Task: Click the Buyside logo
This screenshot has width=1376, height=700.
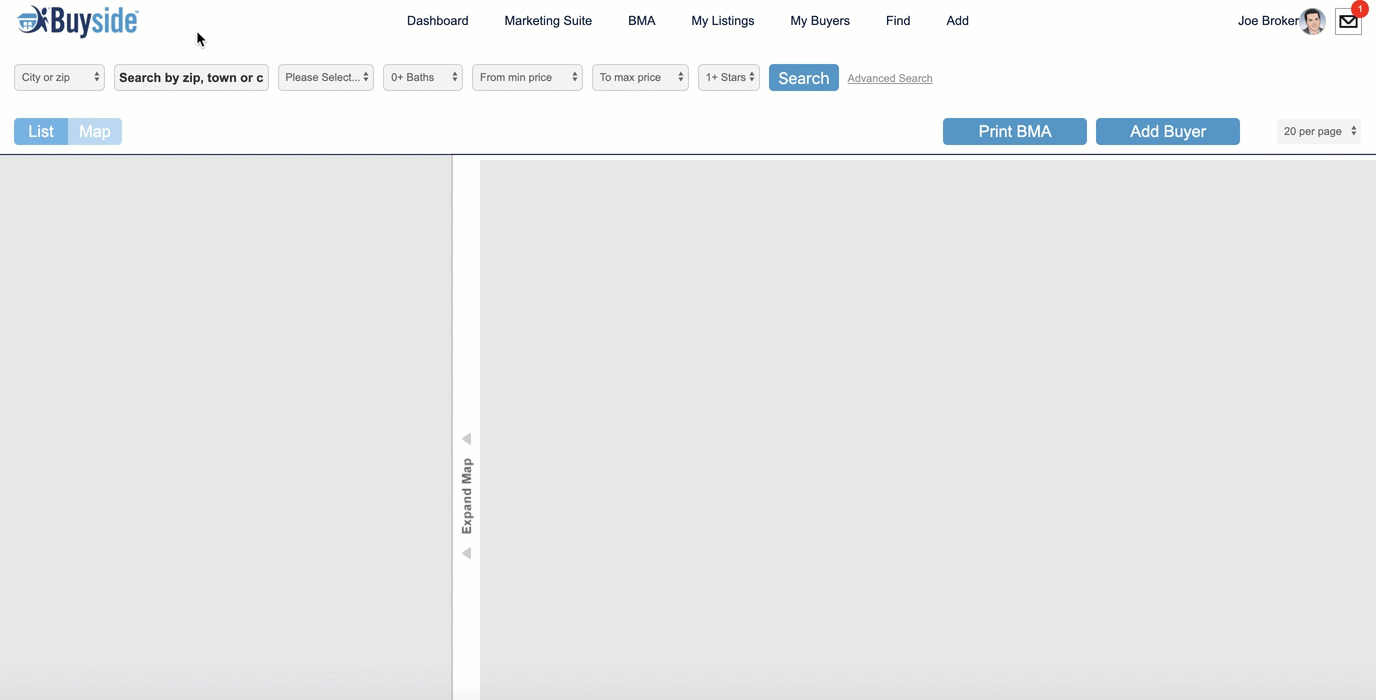Action: coord(78,21)
